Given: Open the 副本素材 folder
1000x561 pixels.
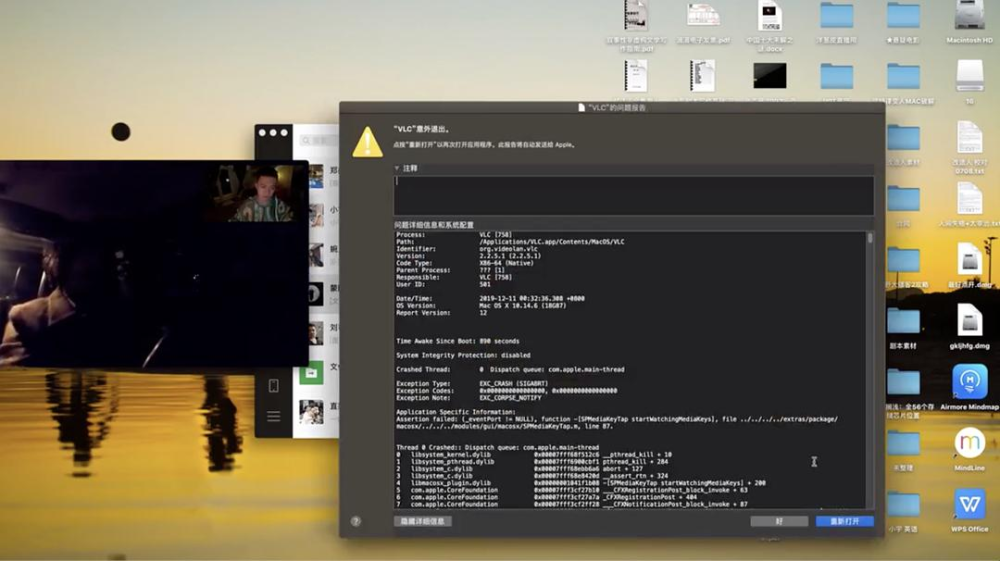Looking at the screenshot, I should [903, 322].
